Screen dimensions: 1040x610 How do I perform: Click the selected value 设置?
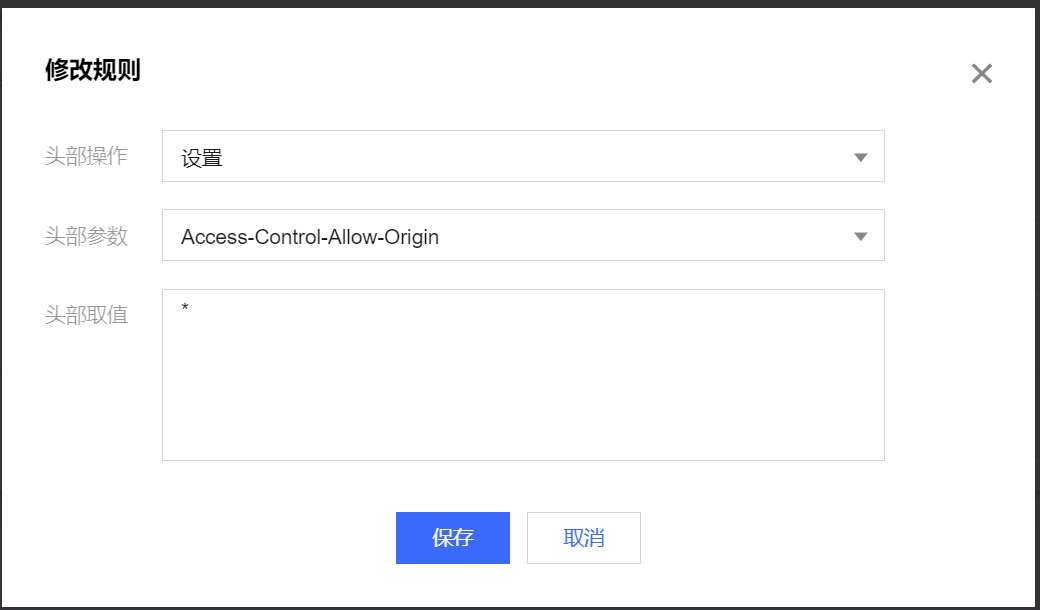click(x=202, y=158)
